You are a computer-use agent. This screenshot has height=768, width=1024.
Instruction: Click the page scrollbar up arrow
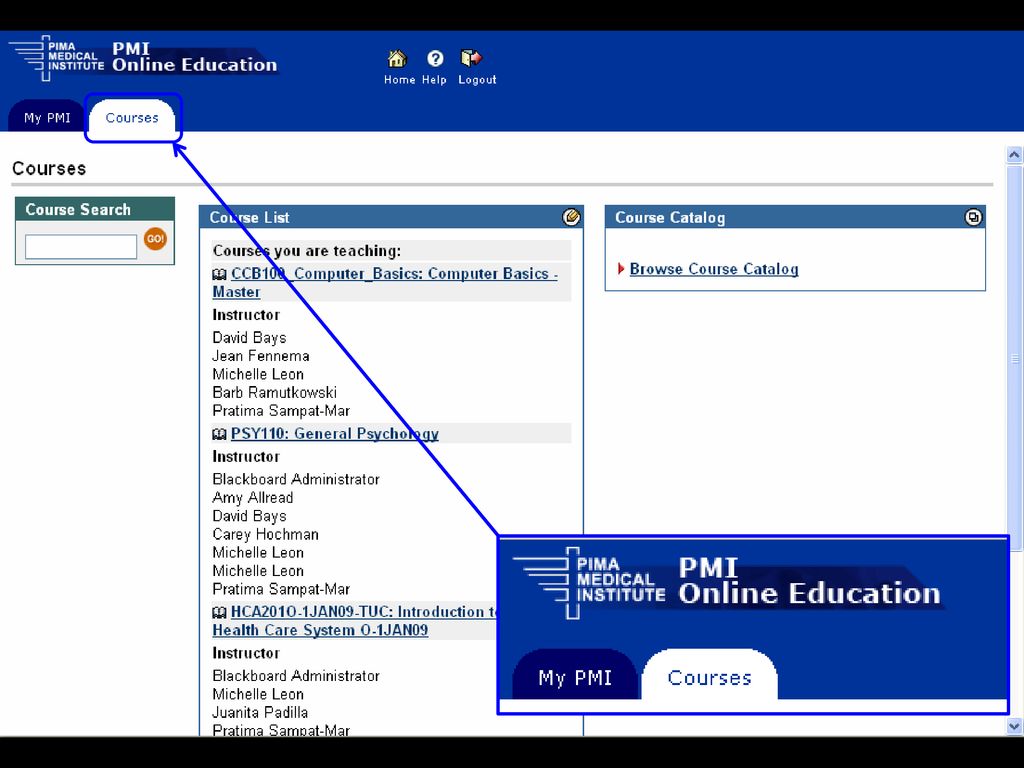click(1014, 155)
